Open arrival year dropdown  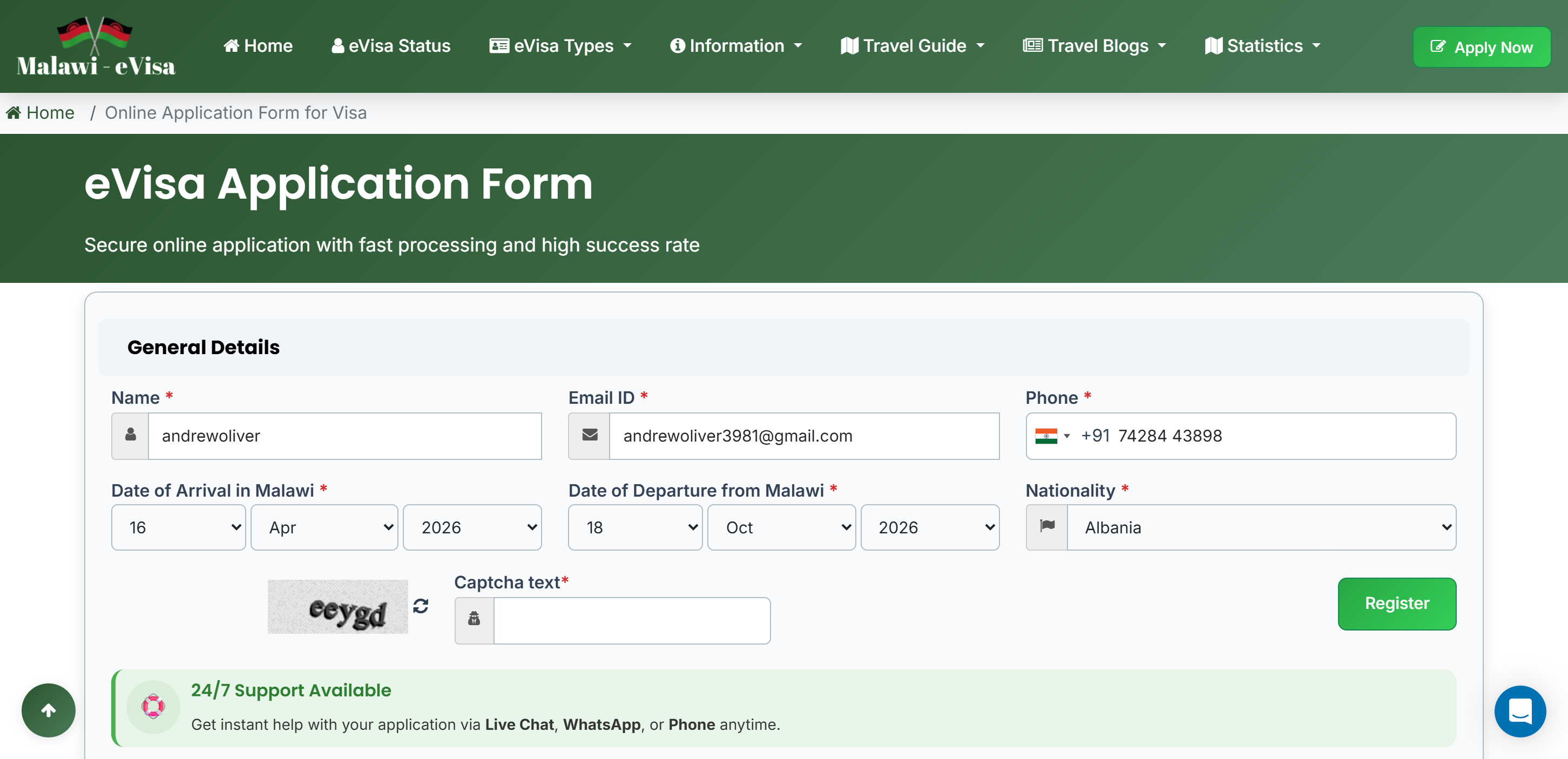472,527
